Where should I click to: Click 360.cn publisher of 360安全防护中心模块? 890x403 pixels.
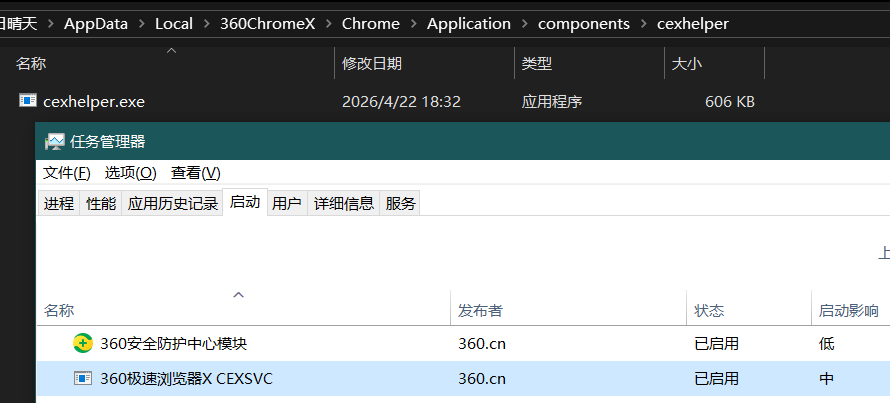click(482, 344)
